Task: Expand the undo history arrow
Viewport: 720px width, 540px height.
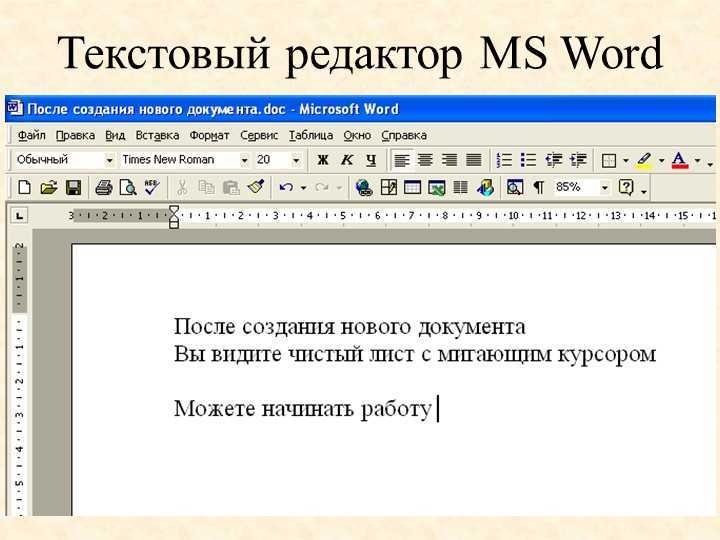Action: [x=304, y=188]
